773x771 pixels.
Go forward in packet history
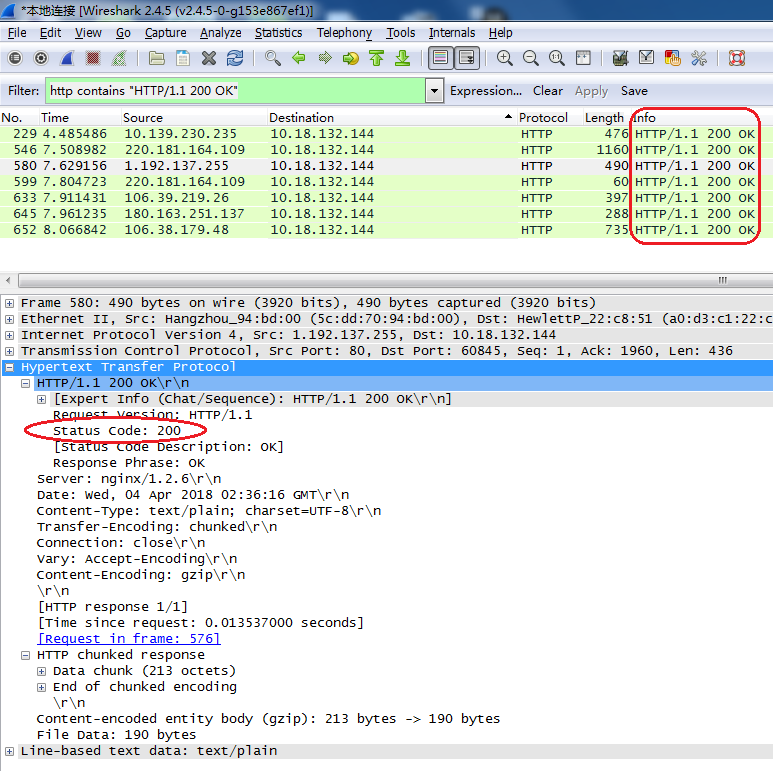tap(325, 58)
